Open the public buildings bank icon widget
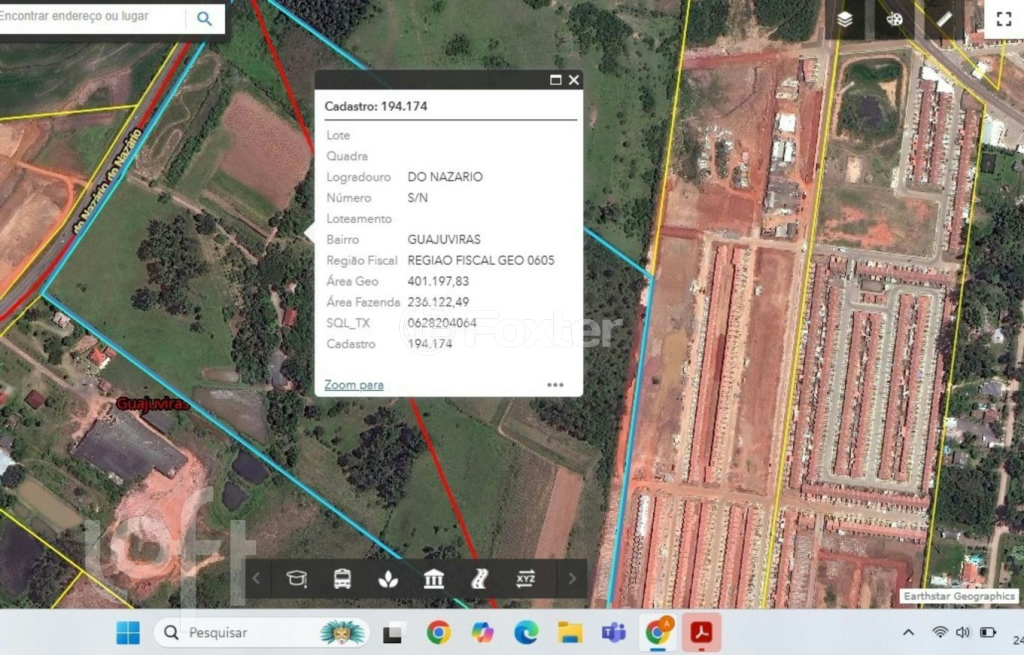This screenshot has height=655, width=1024. (434, 578)
